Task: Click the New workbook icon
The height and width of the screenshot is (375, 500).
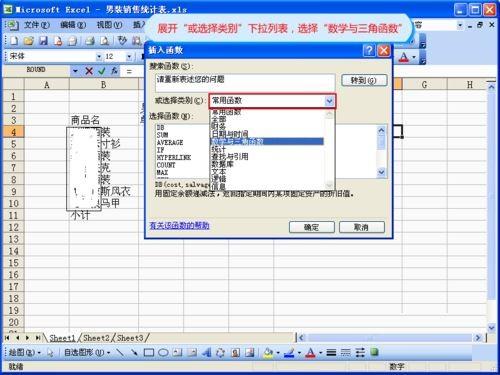Action: pyautogui.click(x=14, y=41)
